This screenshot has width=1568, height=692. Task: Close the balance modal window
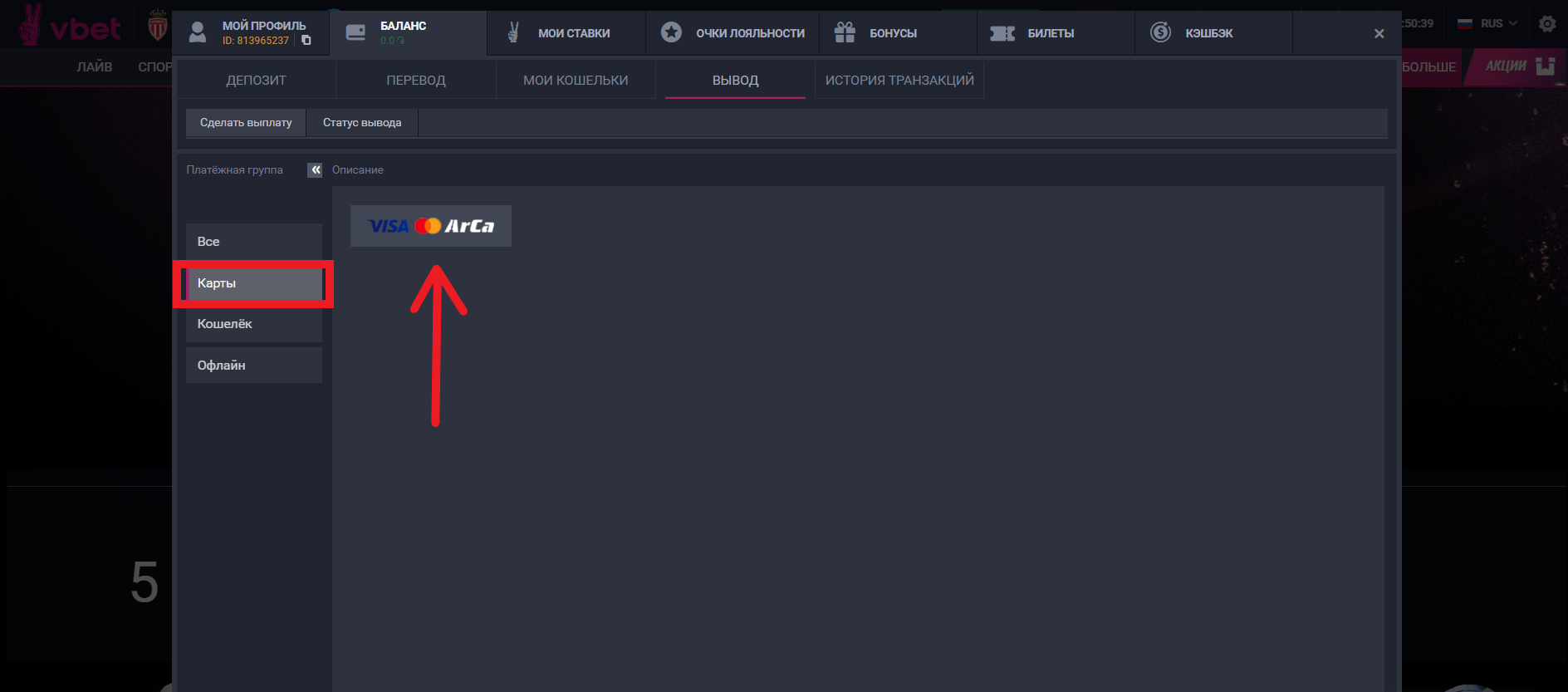click(x=1379, y=33)
